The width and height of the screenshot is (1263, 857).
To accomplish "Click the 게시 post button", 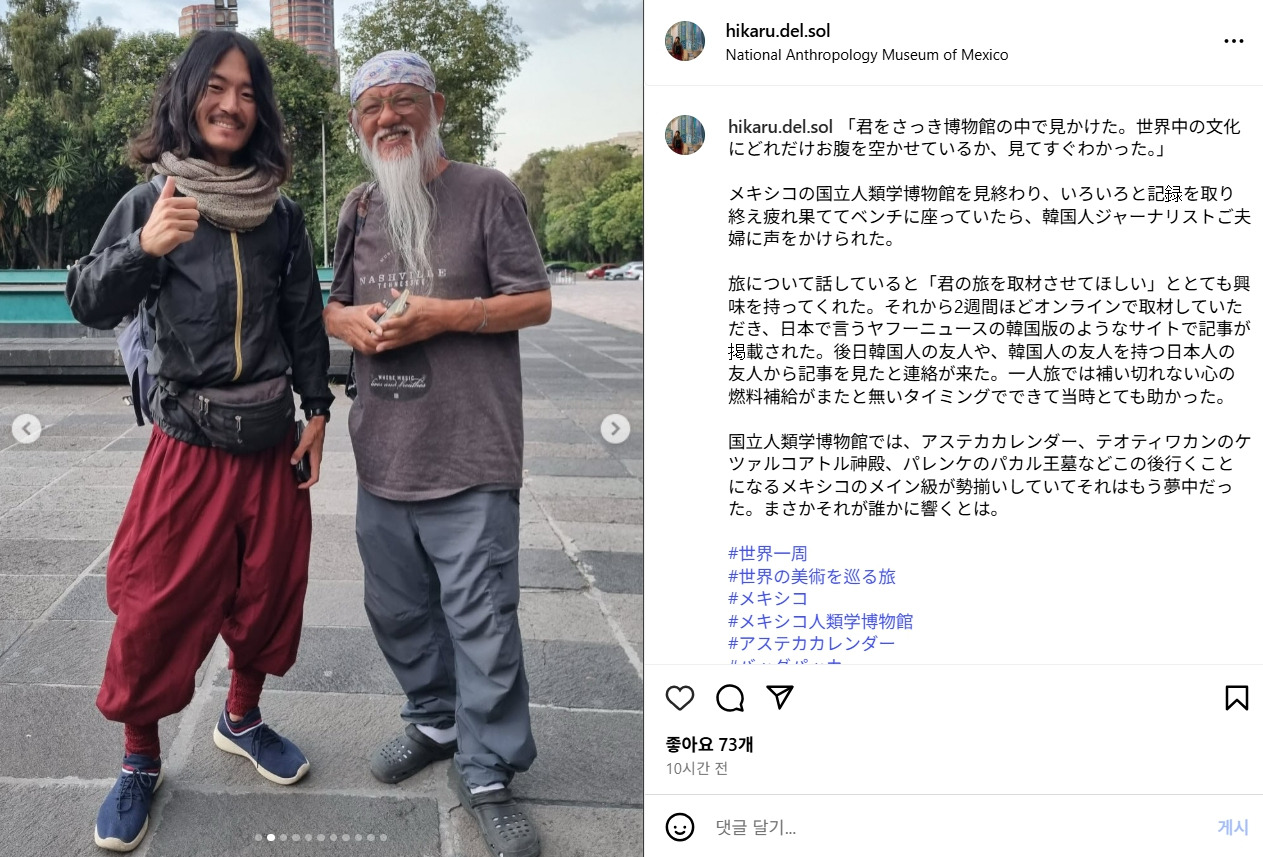I will point(1233,827).
